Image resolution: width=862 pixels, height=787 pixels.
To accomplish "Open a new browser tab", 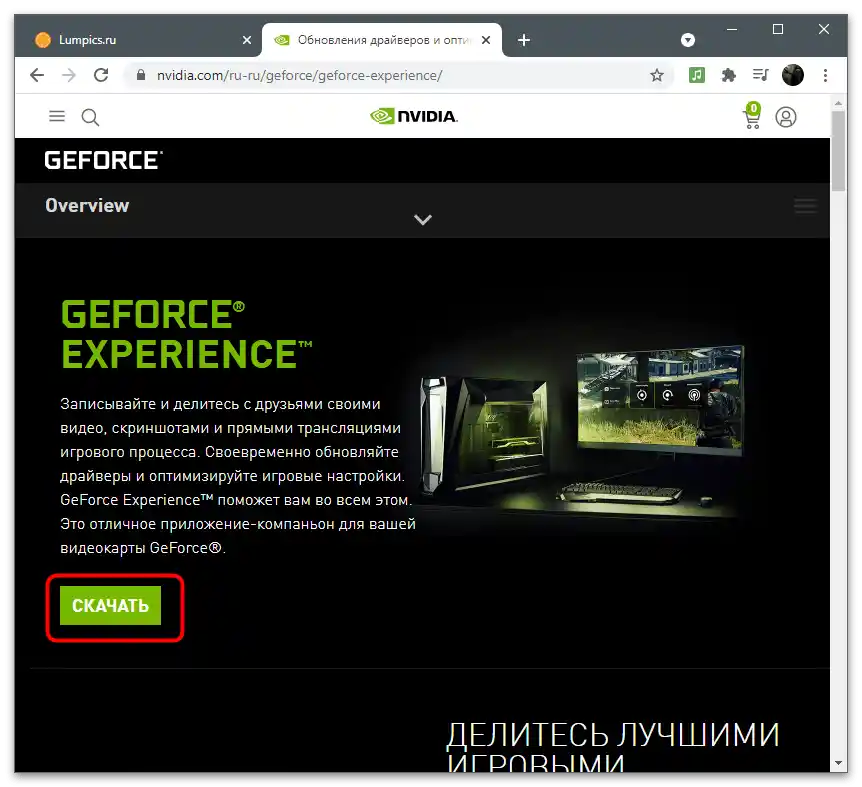I will [x=524, y=40].
